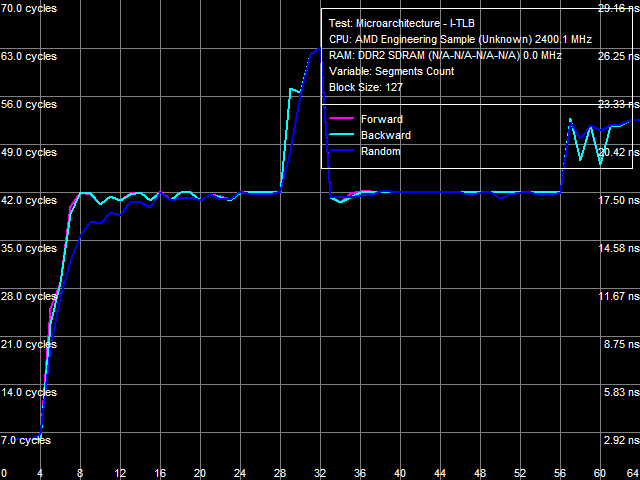
Task: Click the 2.92 ns right-axis label
Action: (621, 440)
